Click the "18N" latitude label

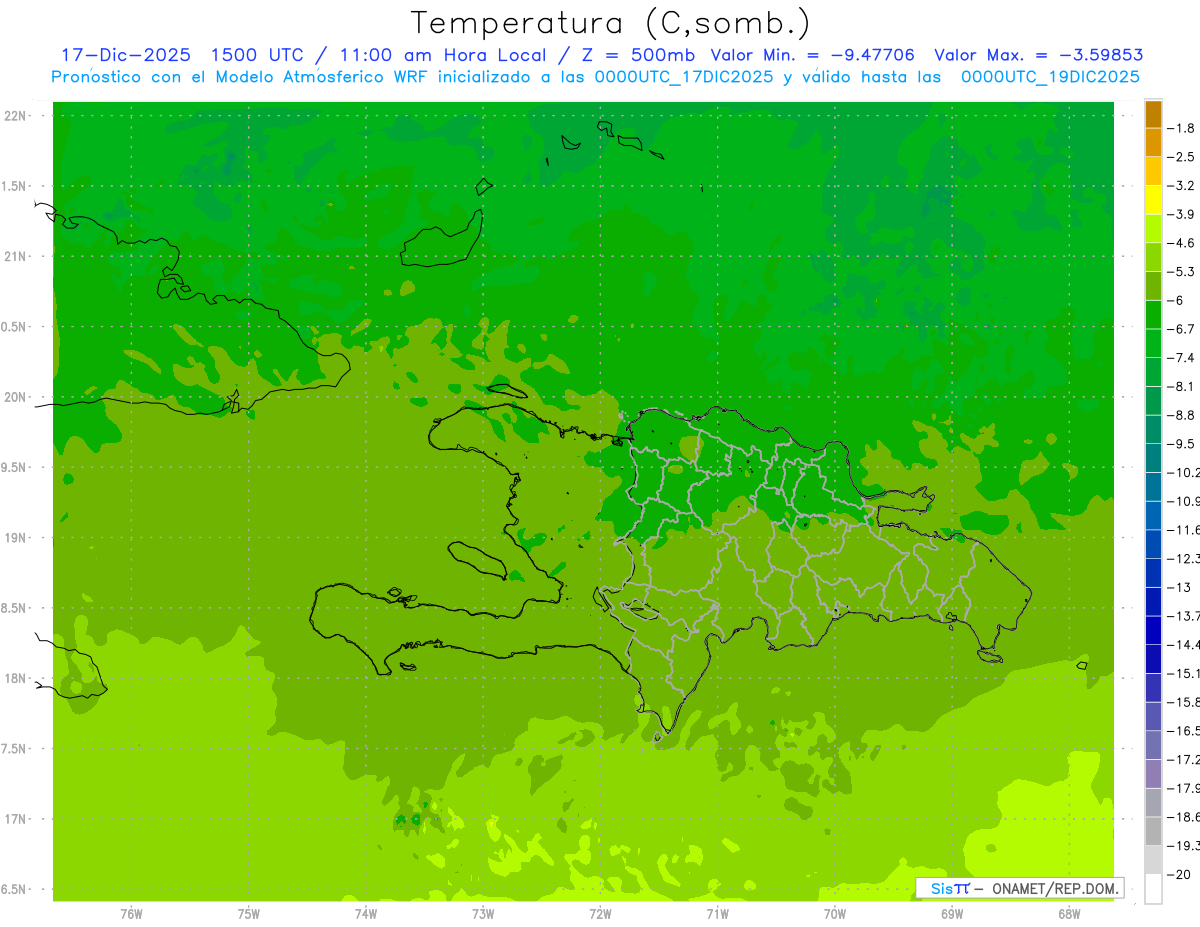(16, 678)
